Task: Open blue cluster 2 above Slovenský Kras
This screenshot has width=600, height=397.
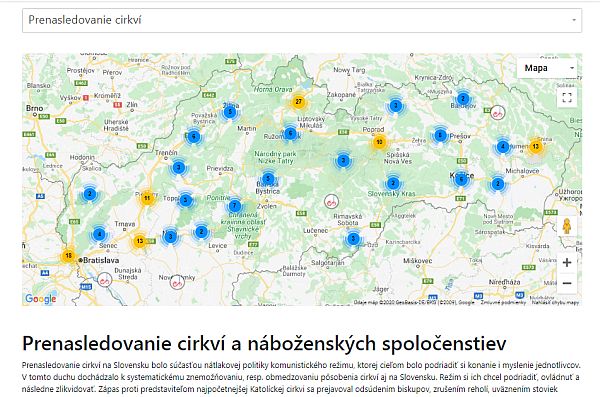Action: point(393,183)
